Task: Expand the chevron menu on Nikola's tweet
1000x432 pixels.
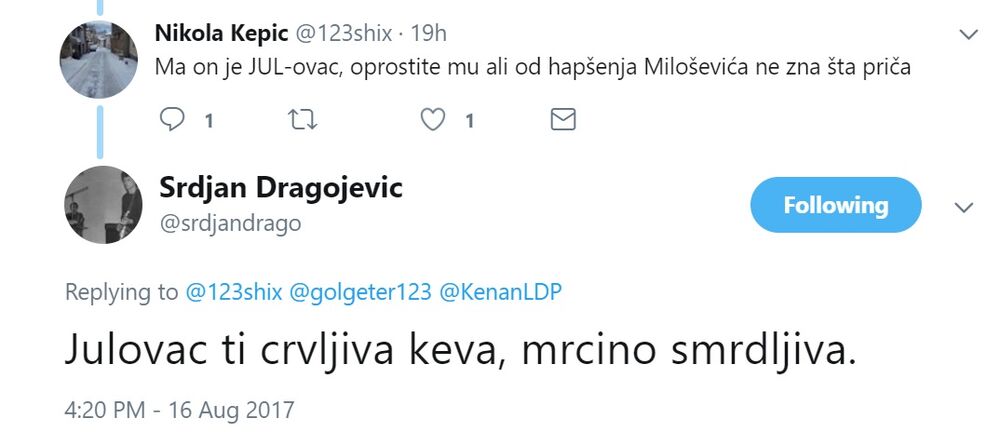Action: pyautogui.click(x=967, y=35)
